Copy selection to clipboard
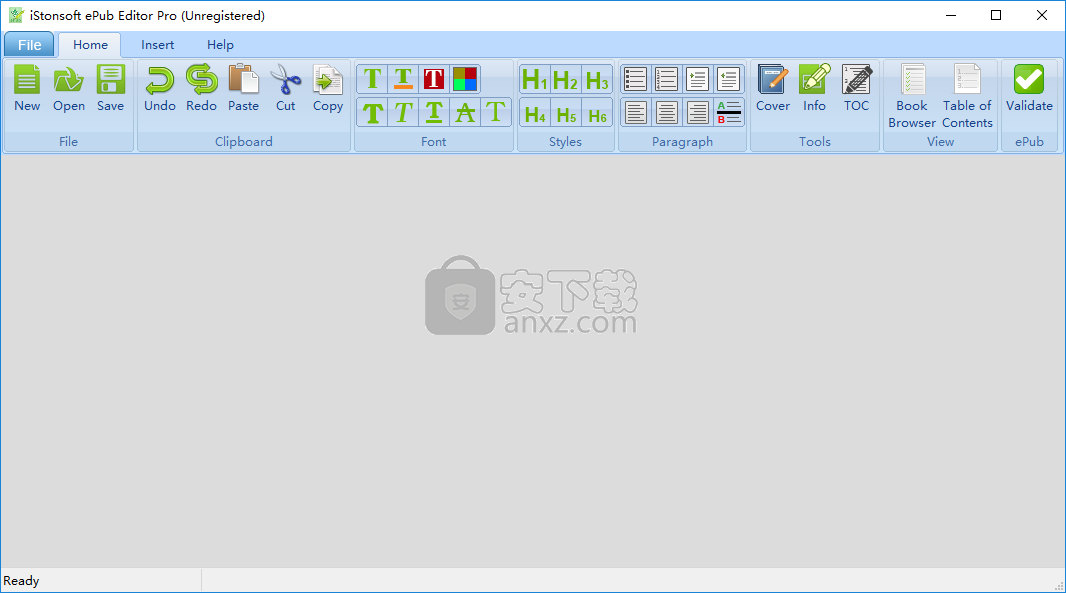 [328, 88]
